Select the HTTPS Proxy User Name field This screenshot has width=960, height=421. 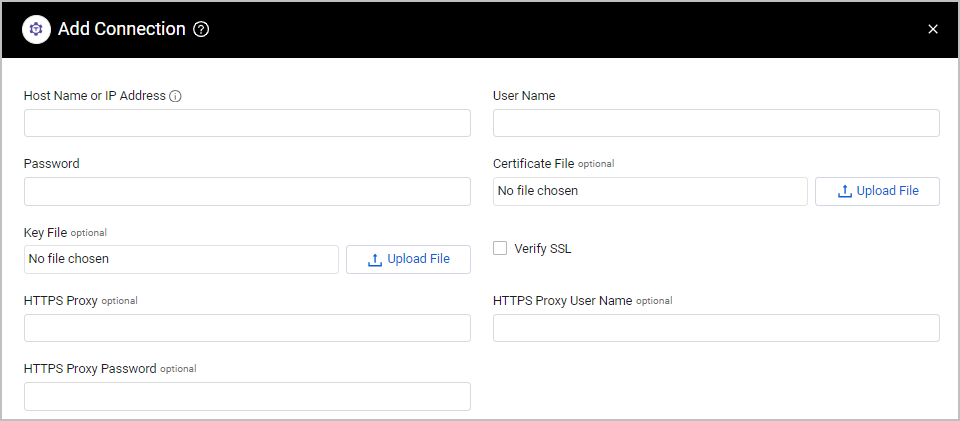click(x=716, y=328)
